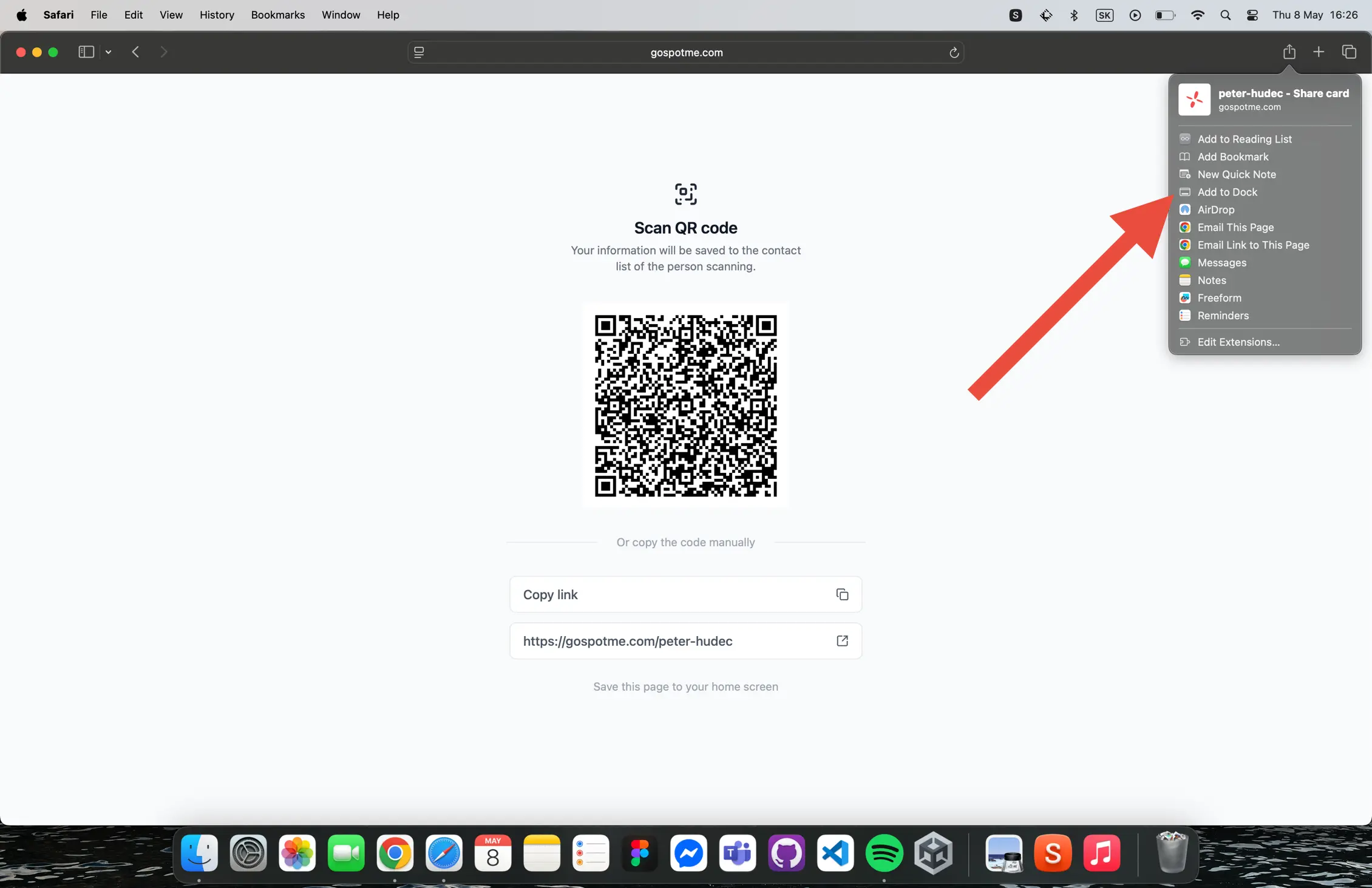Open Unity Hub from the Dock
Image resolution: width=1372 pixels, height=888 pixels.
pyautogui.click(x=934, y=853)
